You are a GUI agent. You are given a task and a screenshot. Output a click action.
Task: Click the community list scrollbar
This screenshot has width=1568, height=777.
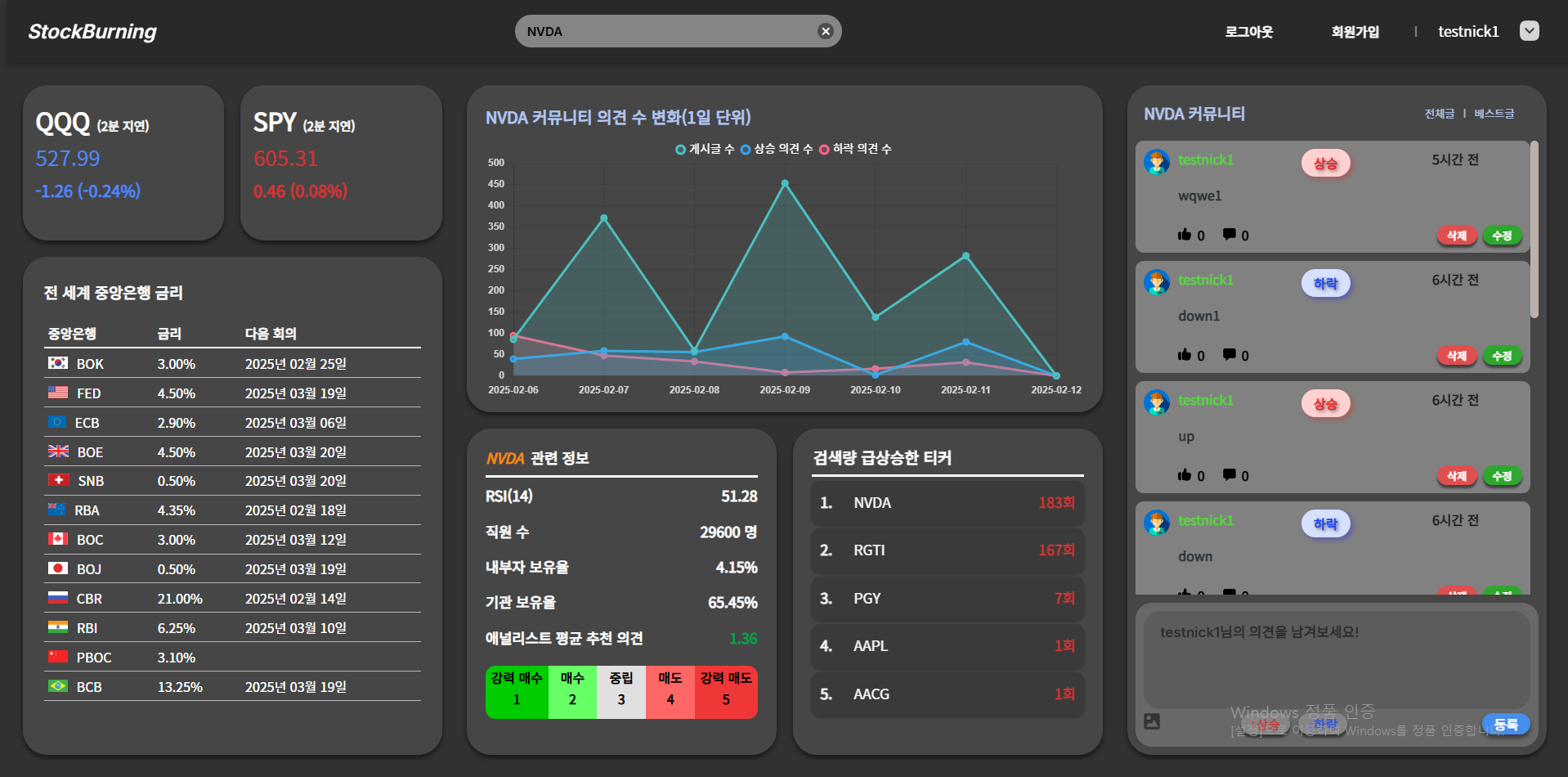point(1534,229)
